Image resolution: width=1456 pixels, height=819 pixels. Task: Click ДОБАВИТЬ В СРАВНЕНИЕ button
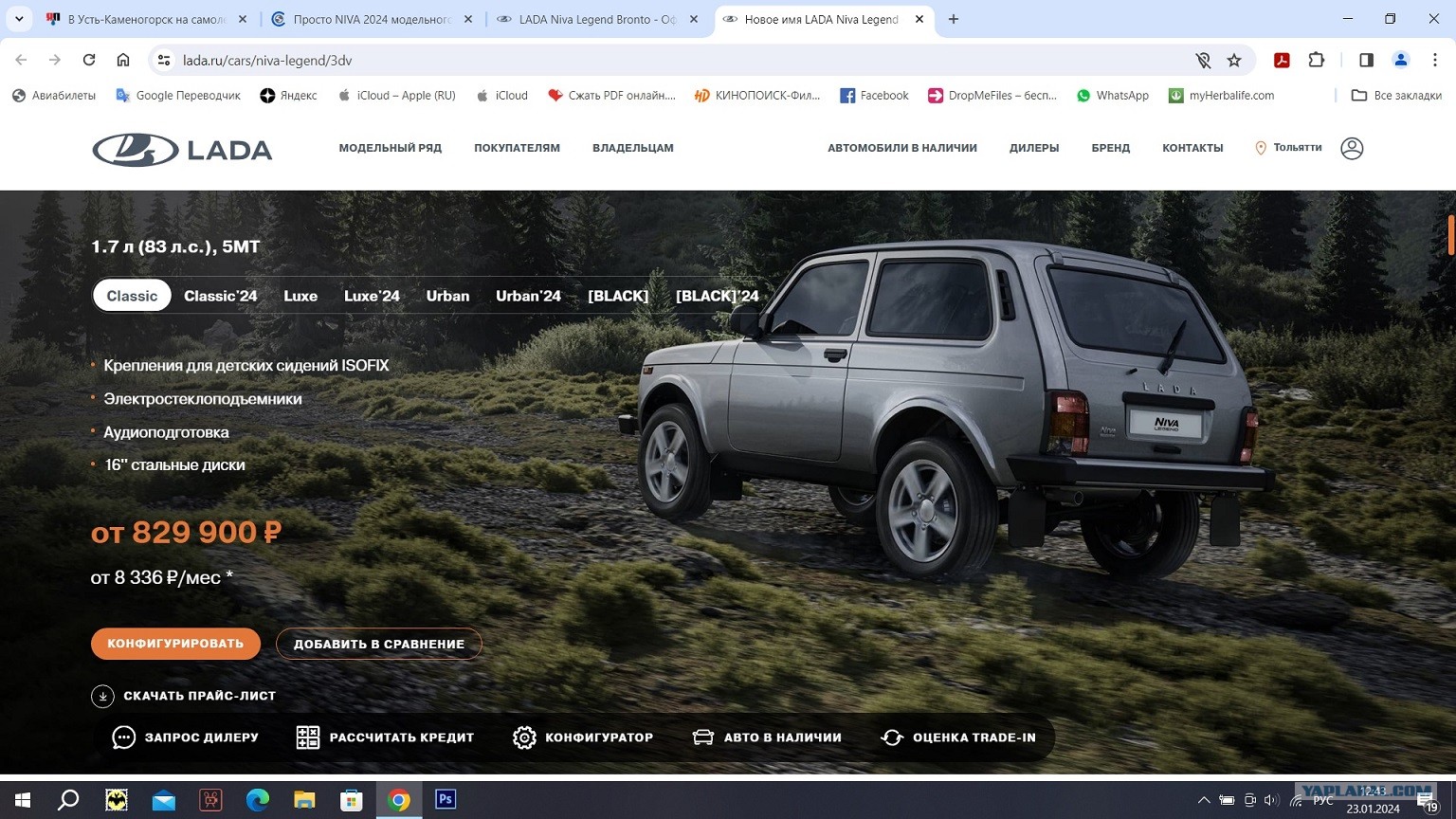click(x=379, y=644)
